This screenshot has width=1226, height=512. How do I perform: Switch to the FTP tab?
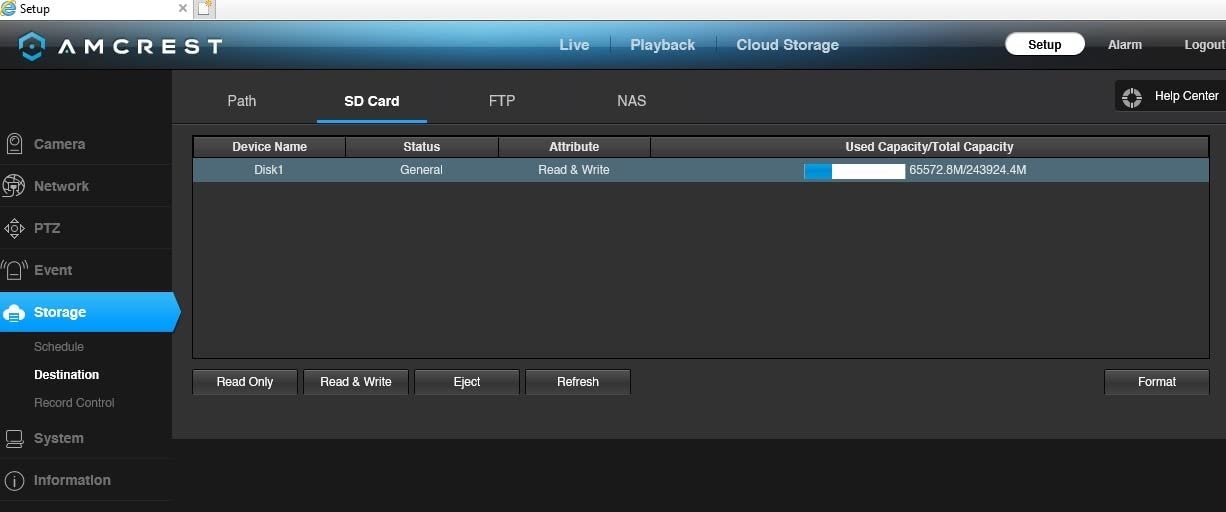(x=502, y=101)
